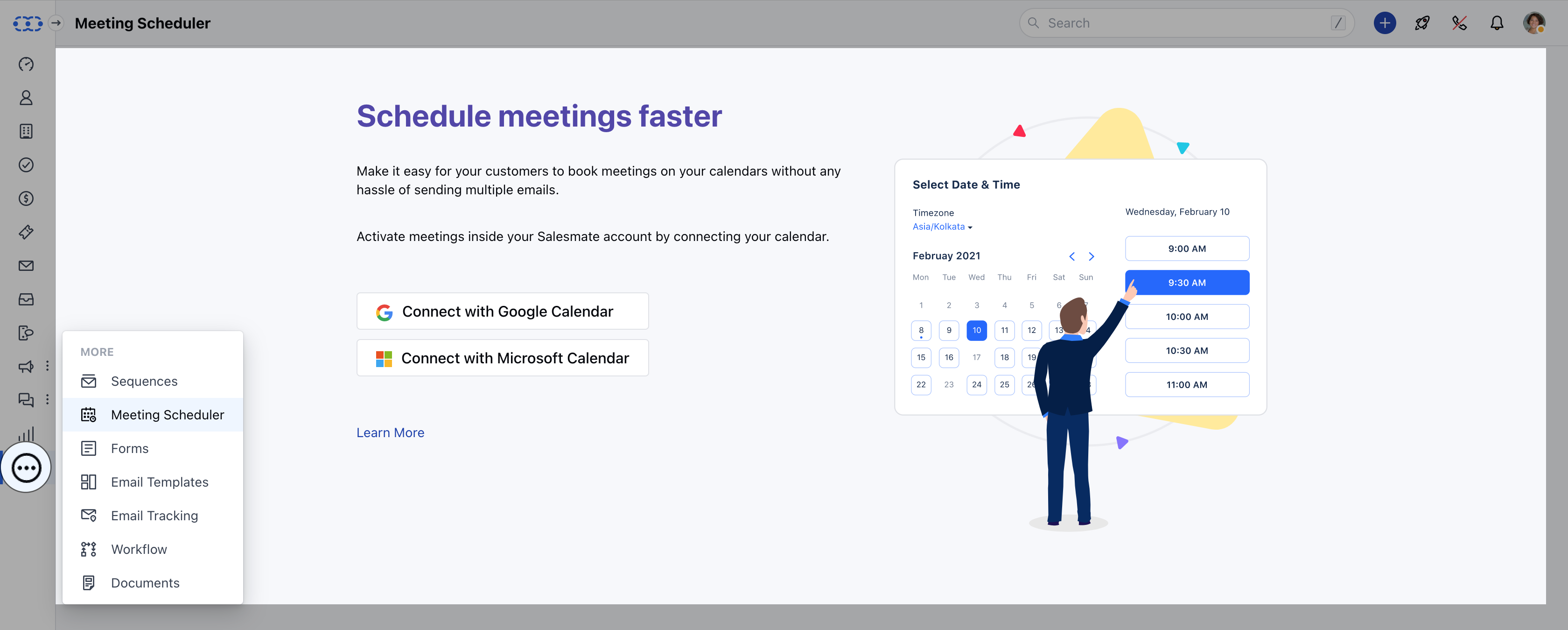1568x630 pixels.
Task: Click the rocket icon in top bar
Action: click(1422, 23)
